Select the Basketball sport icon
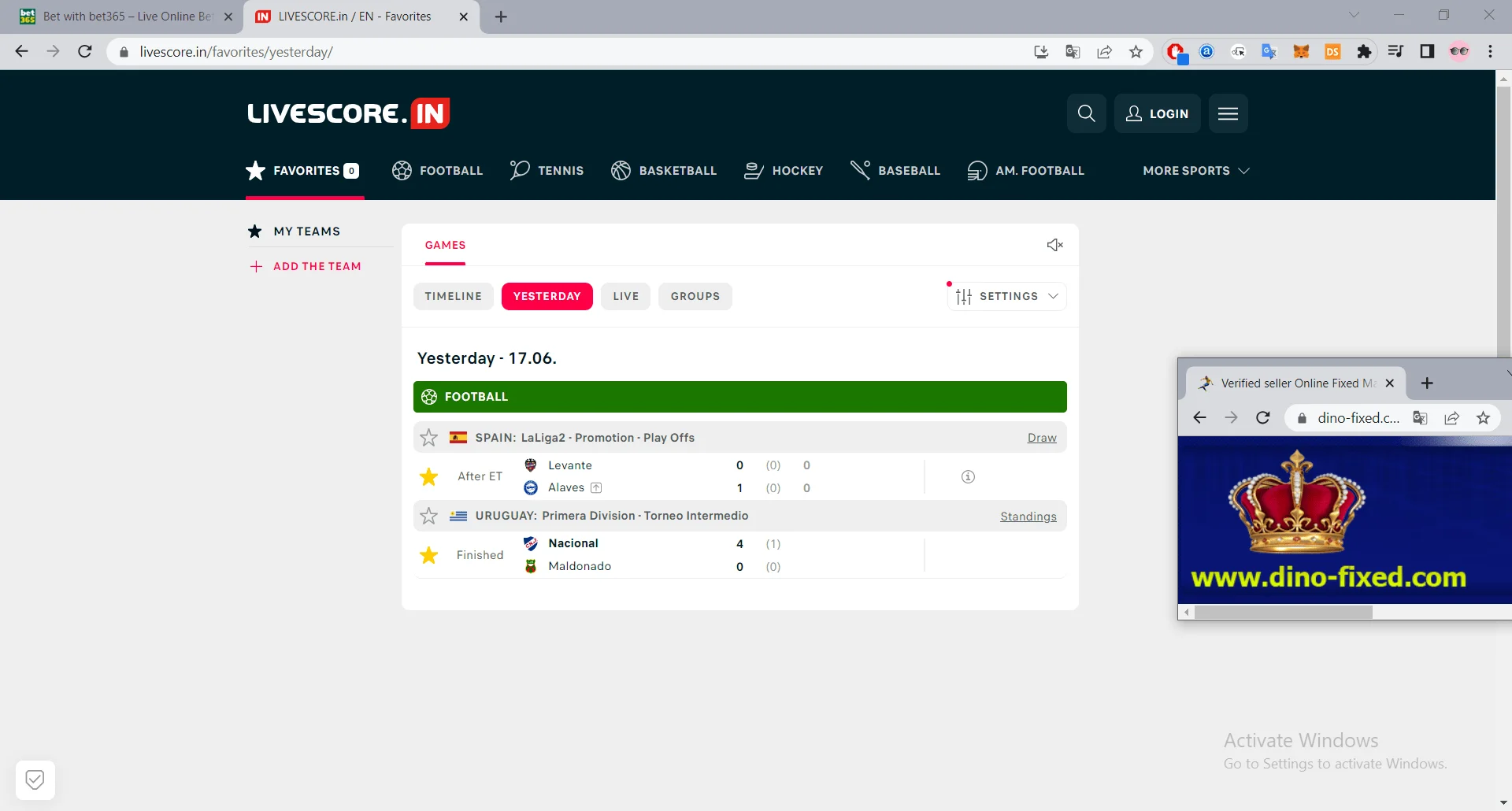1512x811 pixels. (x=621, y=170)
